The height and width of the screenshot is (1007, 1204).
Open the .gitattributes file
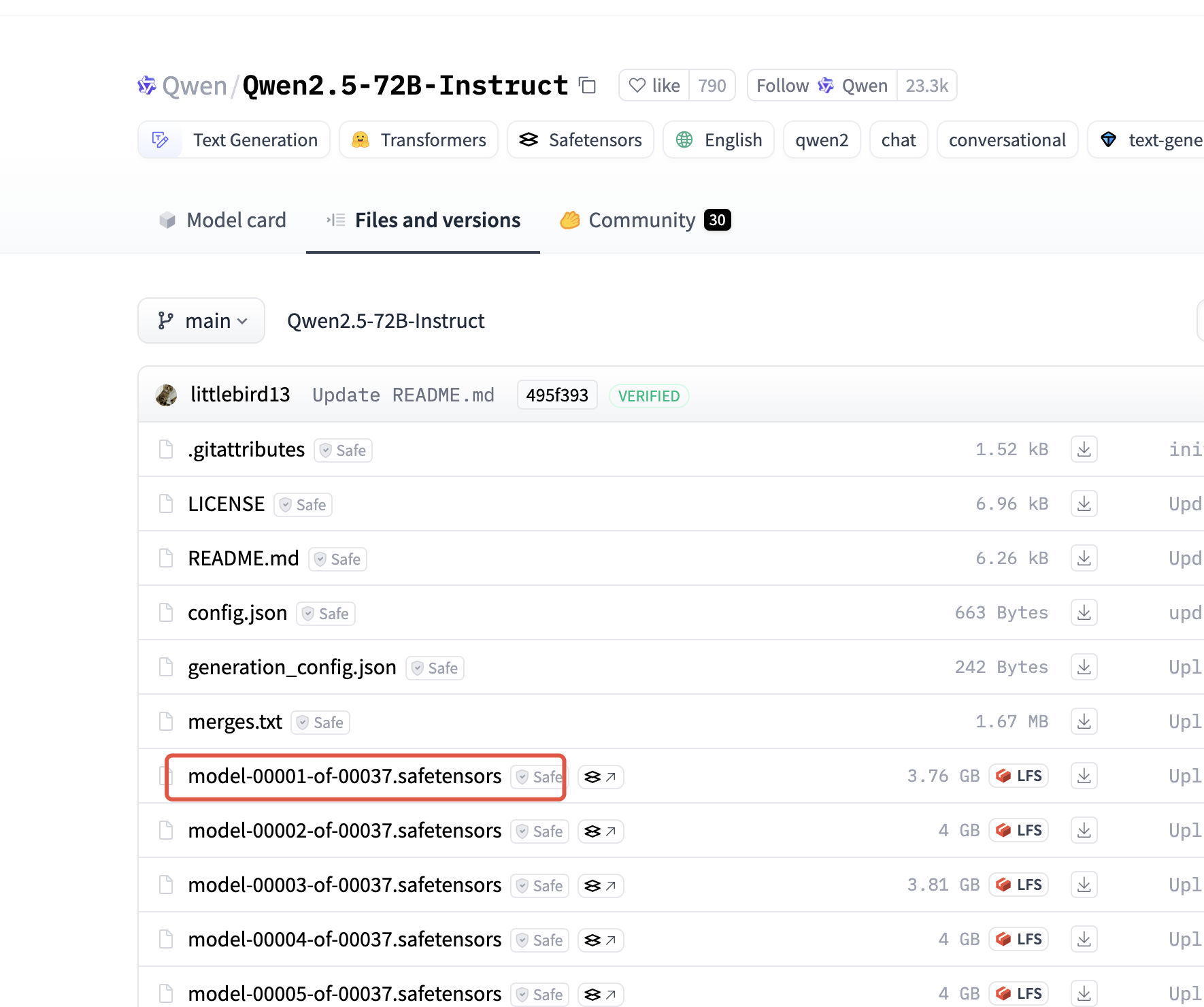[x=246, y=449]
